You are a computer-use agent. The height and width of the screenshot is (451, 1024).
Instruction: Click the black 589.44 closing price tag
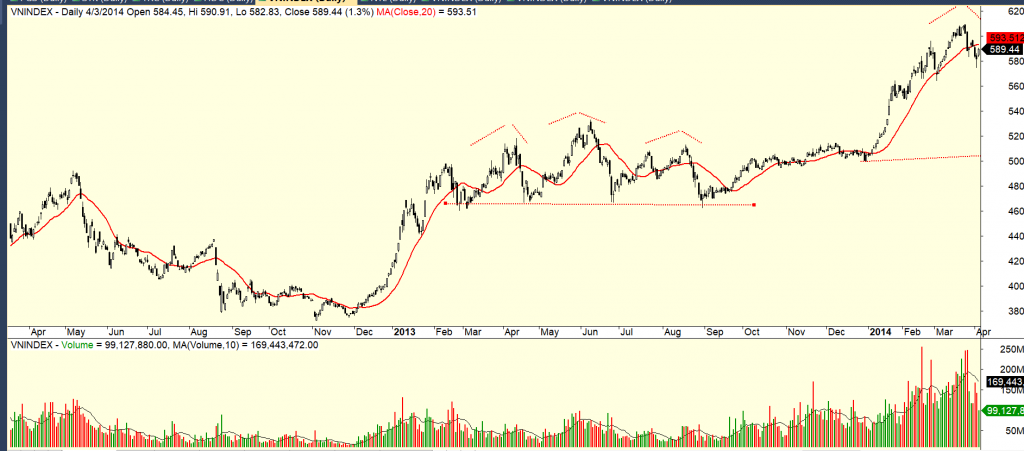coord(1003,49)
